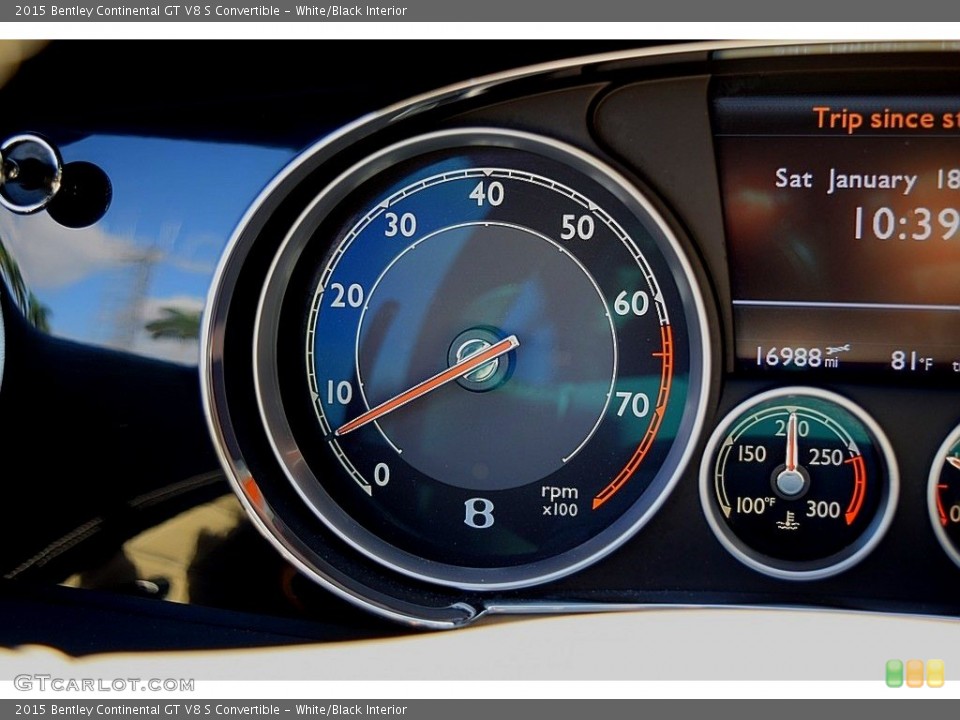
Task: Click the coolant temperature symbol icon
Action: pos(787,520)
